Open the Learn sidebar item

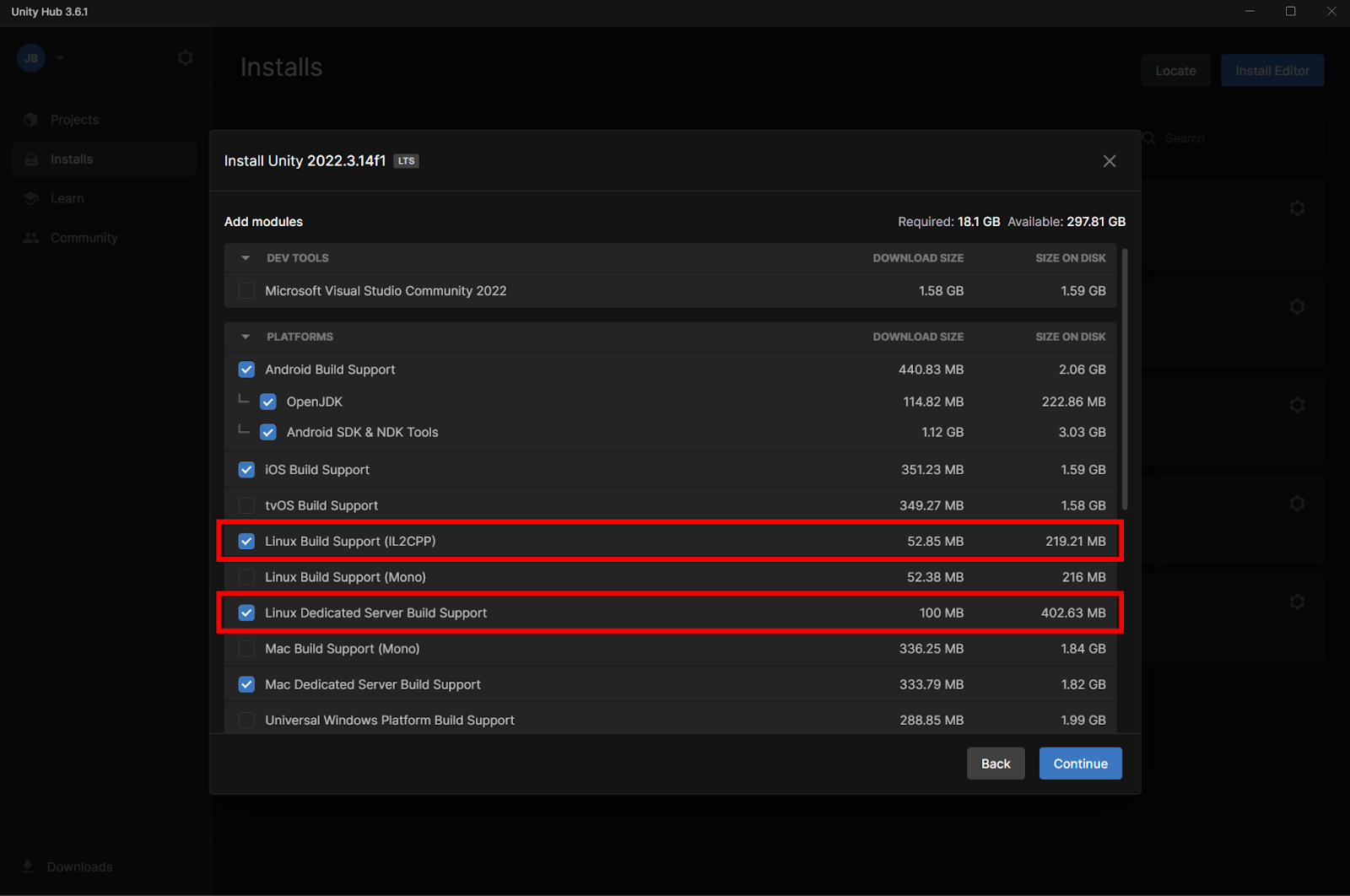pyautogui.click(x=105, y=198)
